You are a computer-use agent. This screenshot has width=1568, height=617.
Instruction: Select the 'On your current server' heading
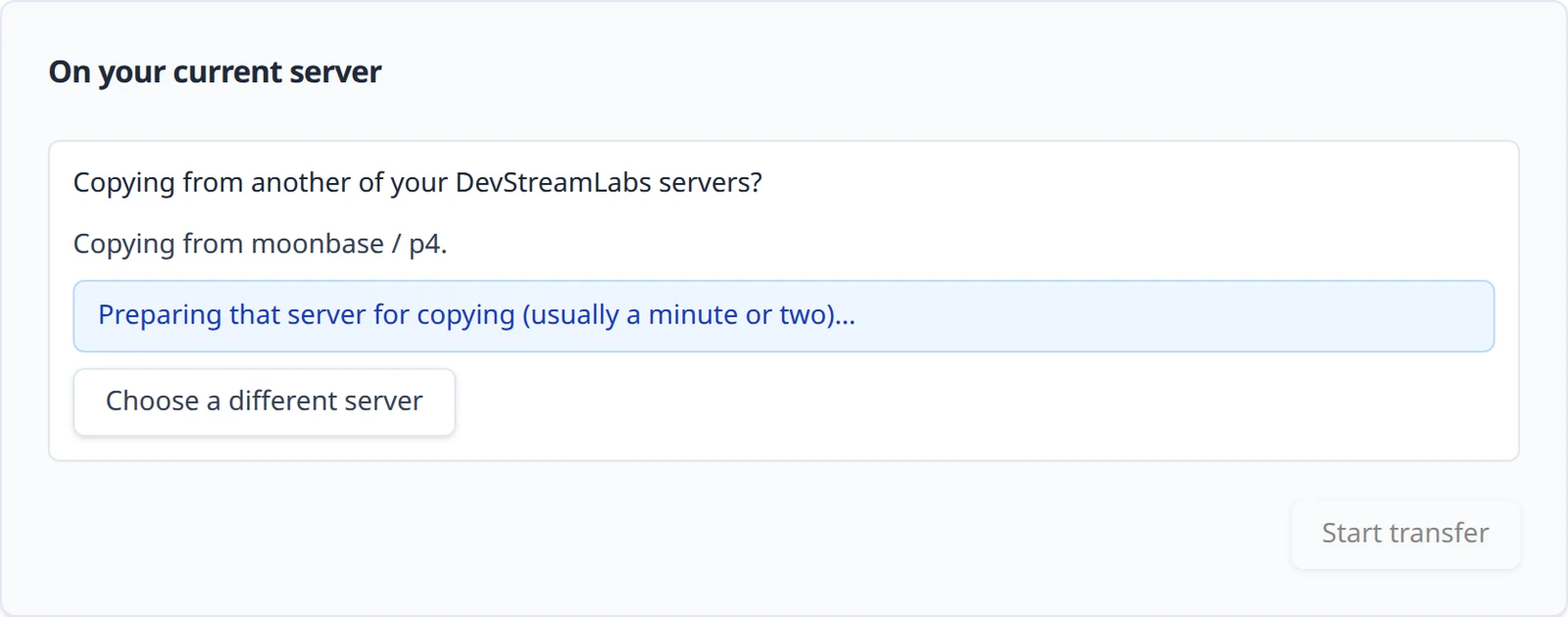tap(215, 71)
